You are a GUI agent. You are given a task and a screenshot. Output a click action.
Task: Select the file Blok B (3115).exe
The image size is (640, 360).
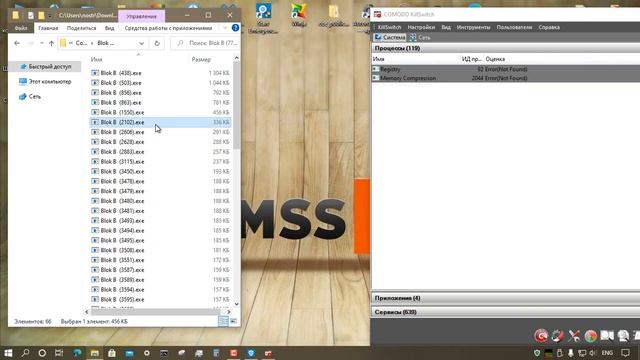160,162
